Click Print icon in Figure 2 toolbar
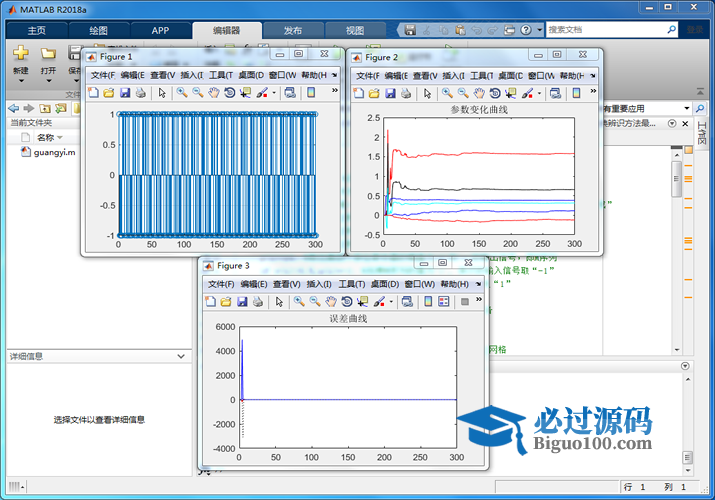The image size is (715, 500). tap(405, 93)
